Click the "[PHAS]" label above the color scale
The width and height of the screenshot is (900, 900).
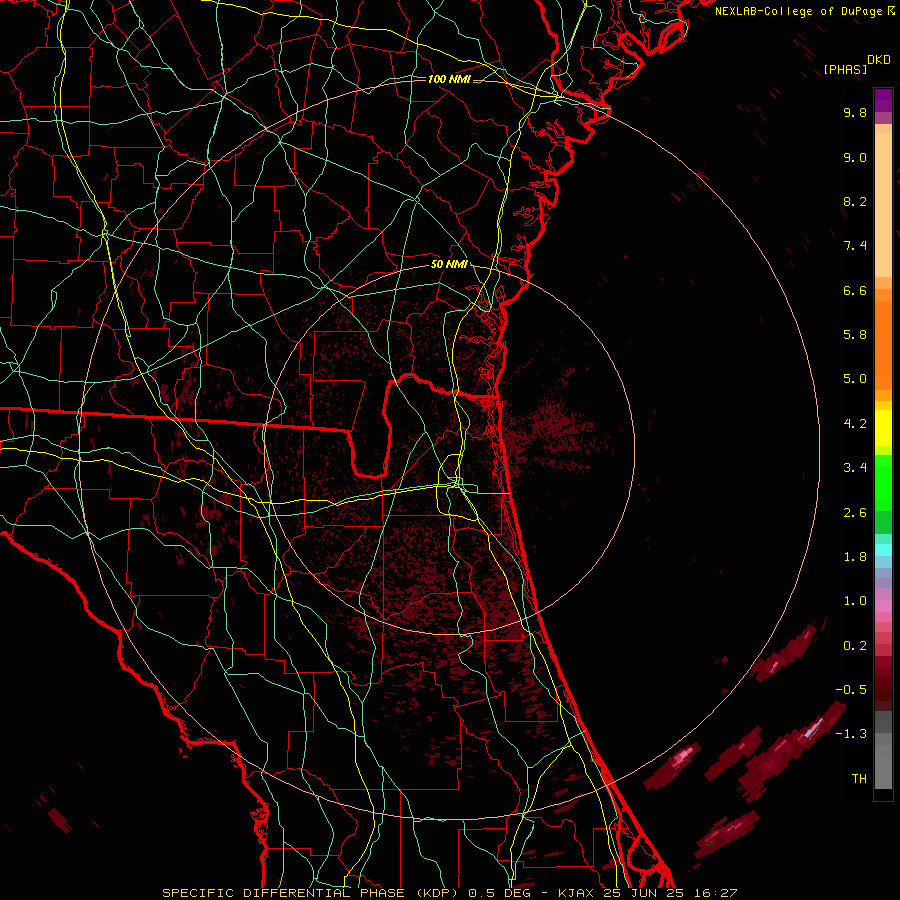tap(845, 69)
